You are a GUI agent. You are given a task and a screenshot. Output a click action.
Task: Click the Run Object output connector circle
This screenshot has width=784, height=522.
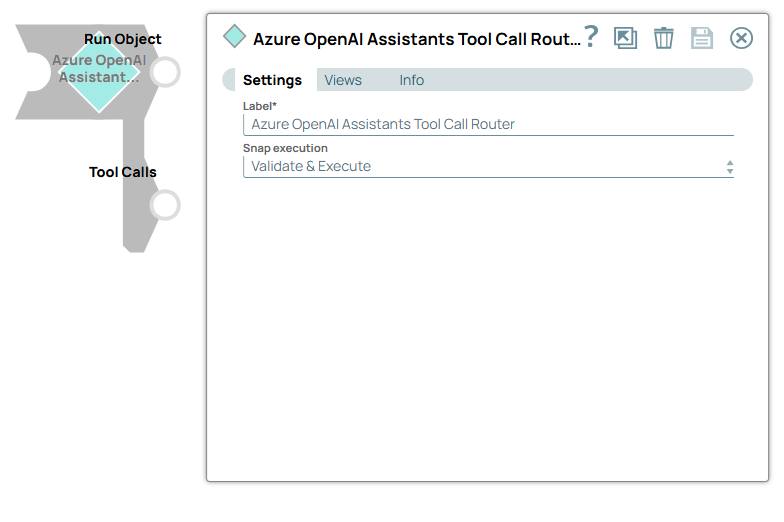(164, 72)
